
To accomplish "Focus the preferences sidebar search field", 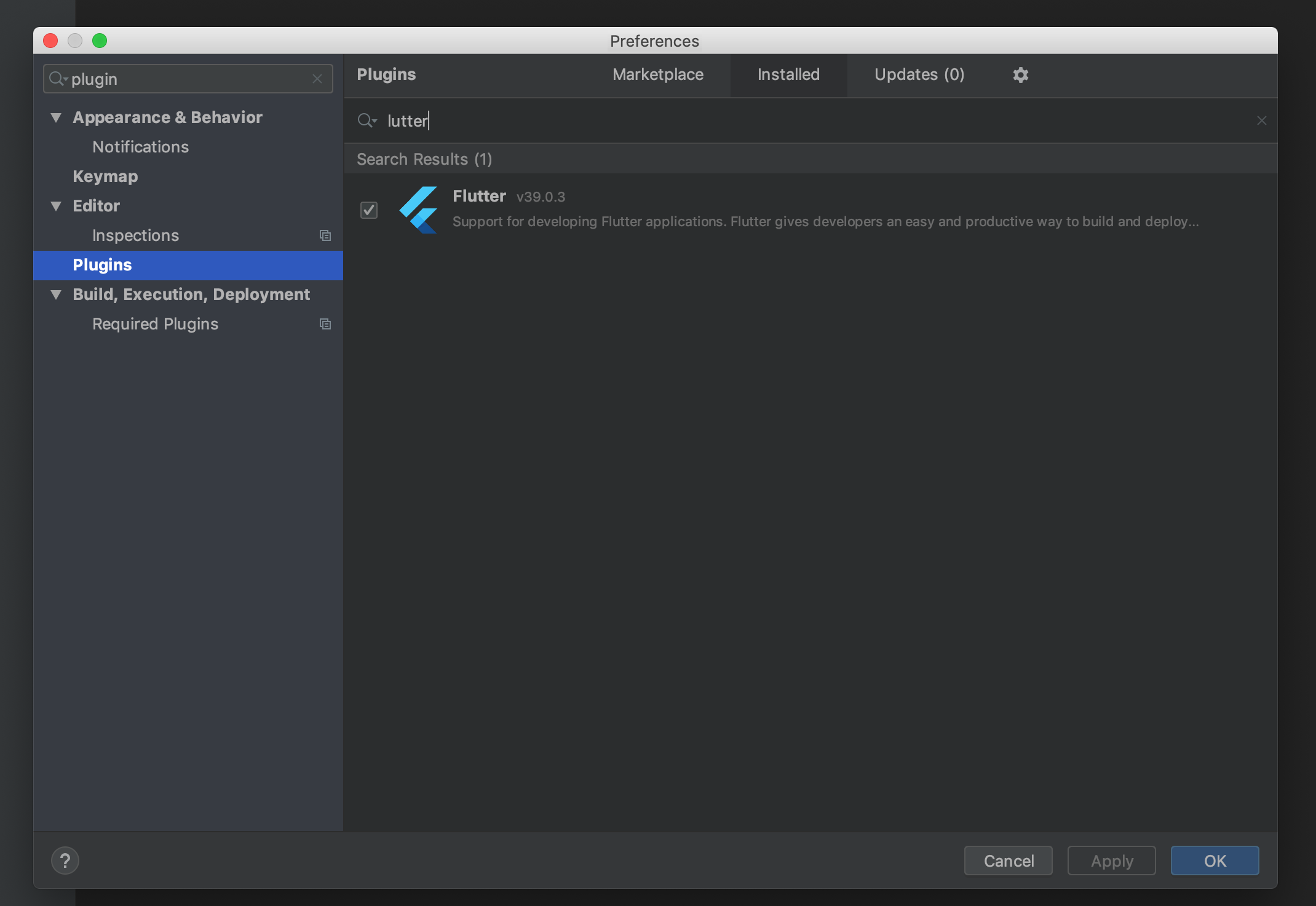I will pyautogui.click(x=188, y=79).
